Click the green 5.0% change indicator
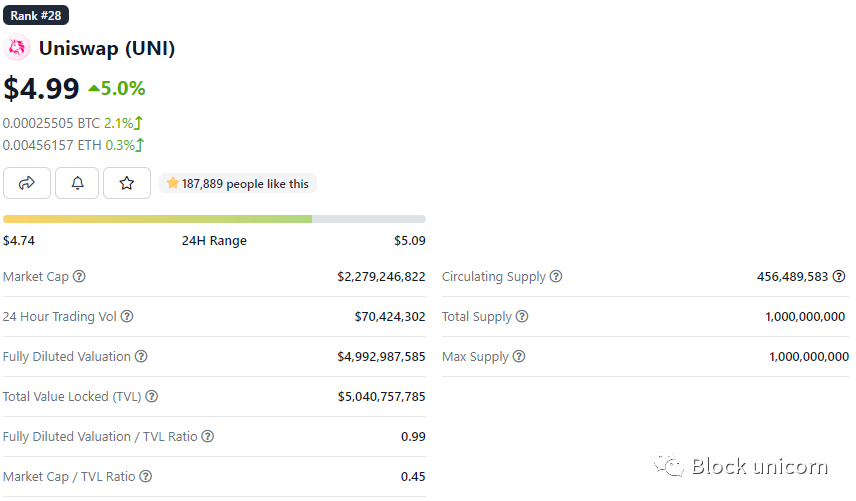This screenshot has height=501, width=856. click(117, 88)
